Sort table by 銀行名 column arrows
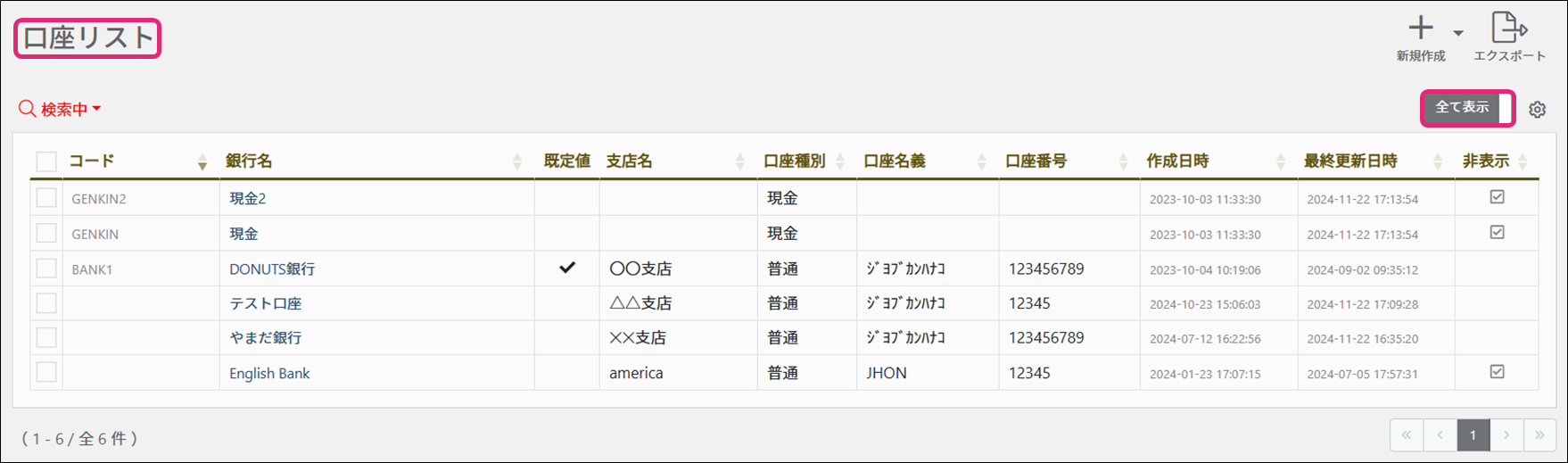Viewport: 1568px width, 463px height. (517, 161)
